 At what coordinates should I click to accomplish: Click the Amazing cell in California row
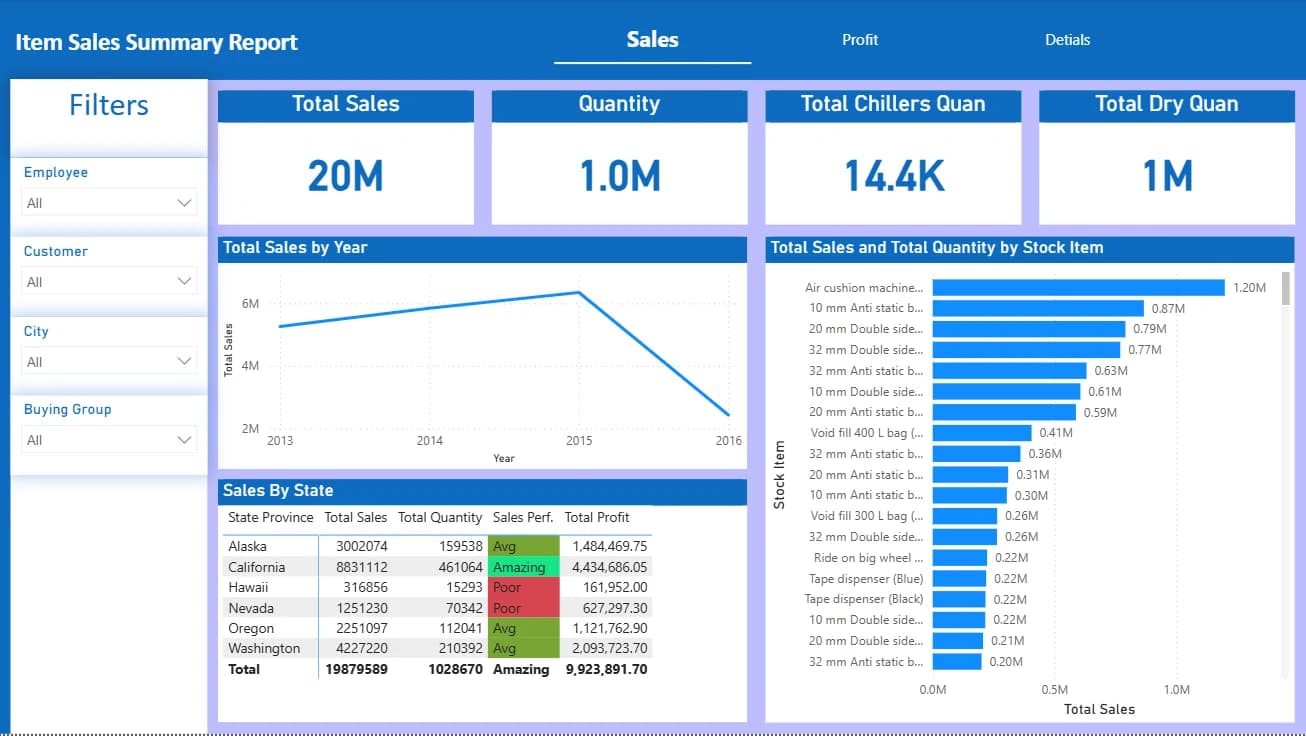pos(523,567)
